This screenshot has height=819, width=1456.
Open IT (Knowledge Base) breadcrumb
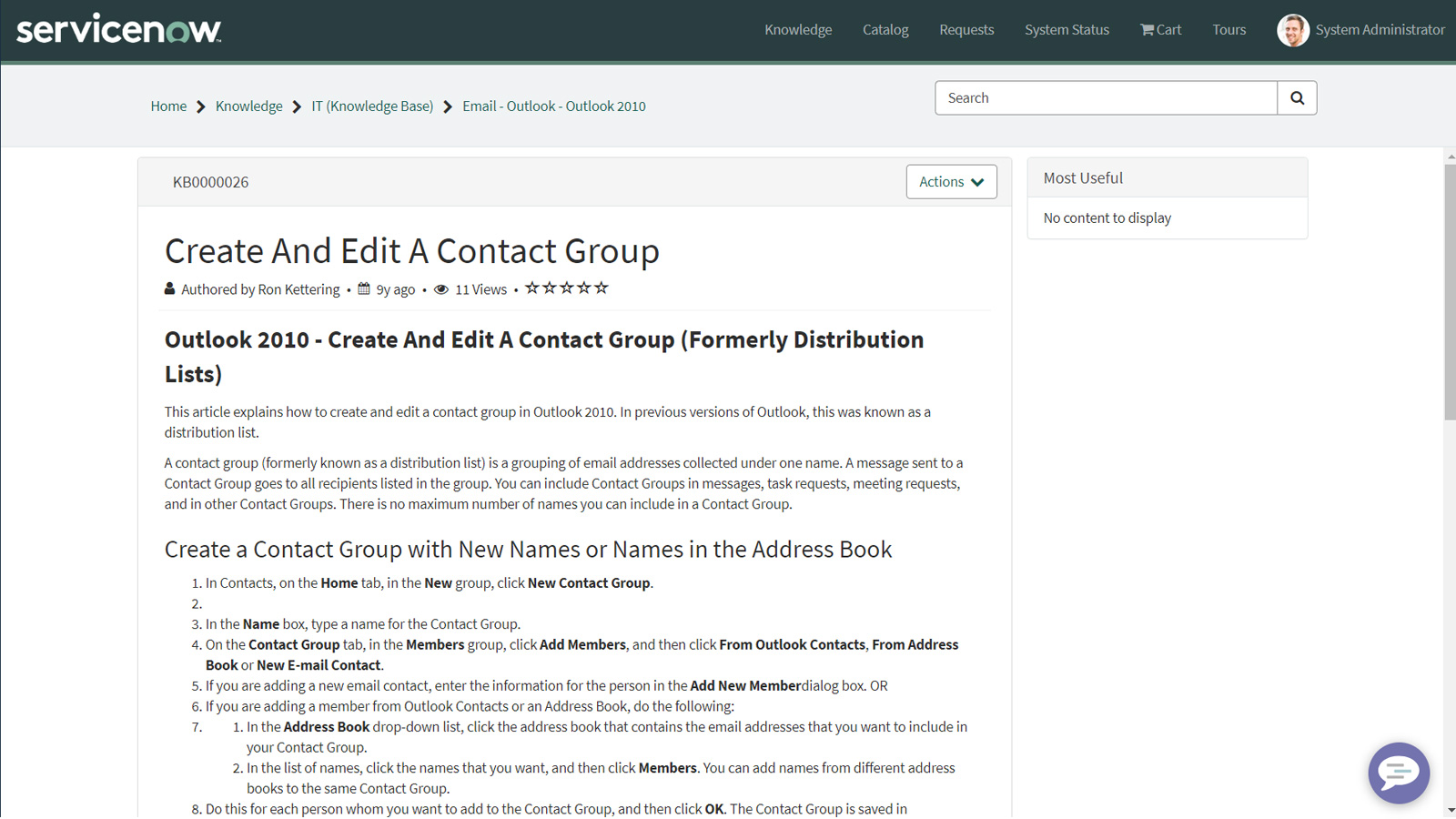coord(372,106)
